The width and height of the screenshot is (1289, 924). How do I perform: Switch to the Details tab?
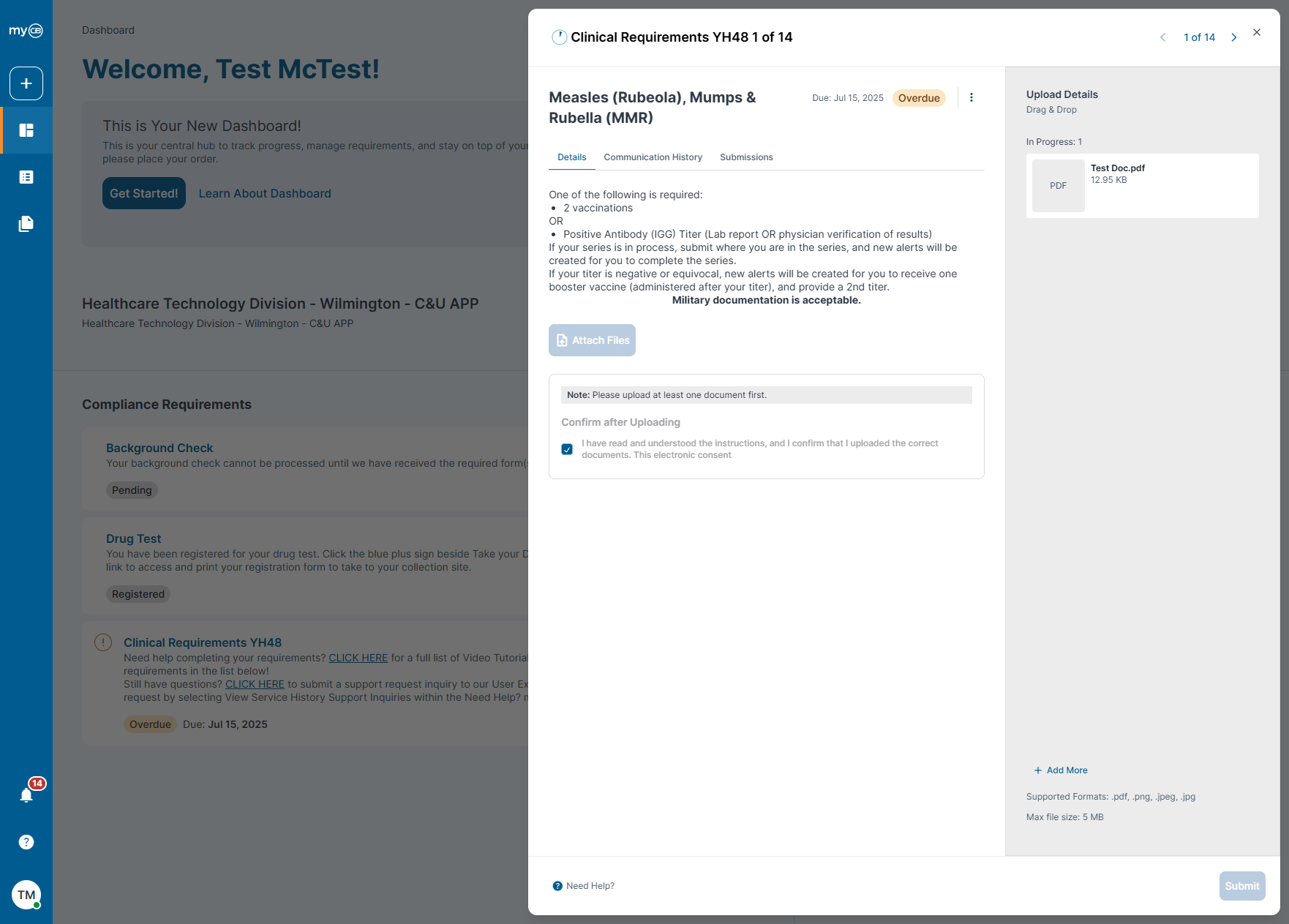click(572, 157)
